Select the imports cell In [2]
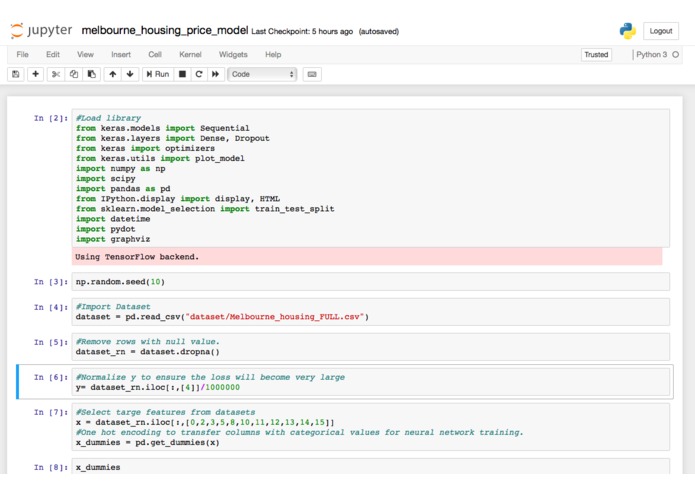695x494 pixels. (371, 179)
